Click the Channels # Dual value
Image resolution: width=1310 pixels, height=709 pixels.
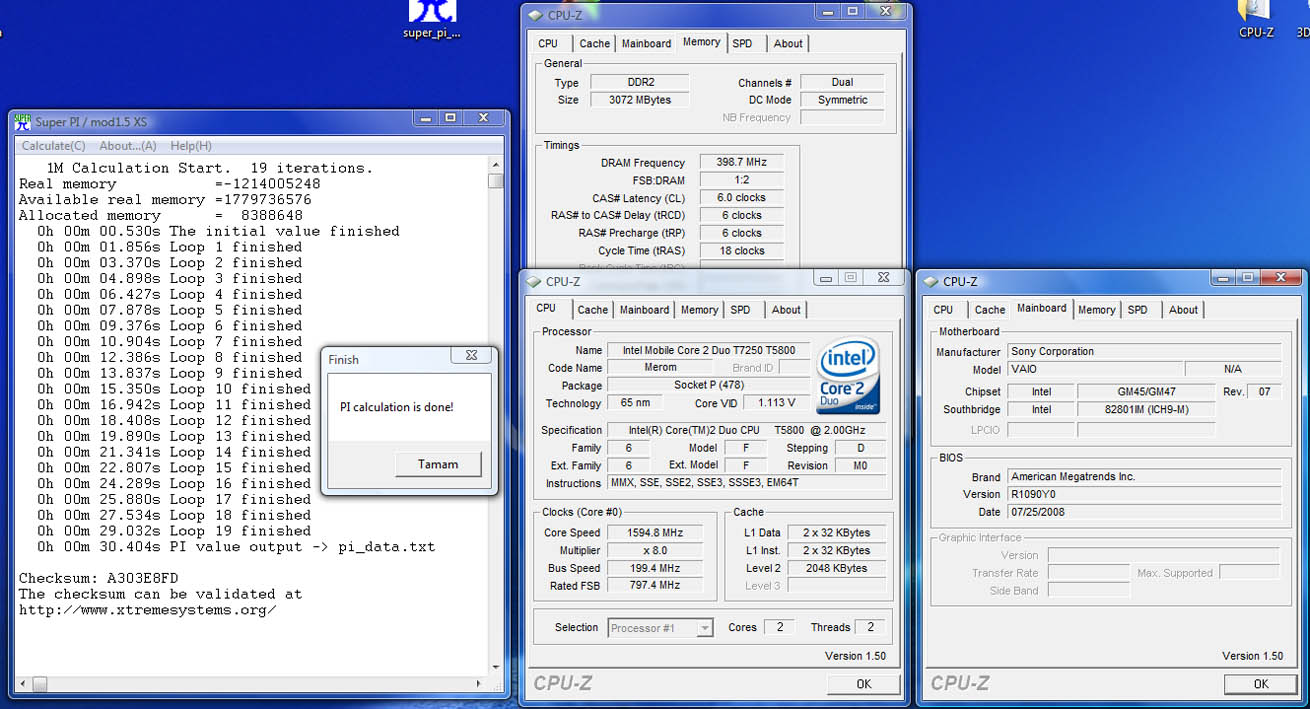tap(842, 82)
